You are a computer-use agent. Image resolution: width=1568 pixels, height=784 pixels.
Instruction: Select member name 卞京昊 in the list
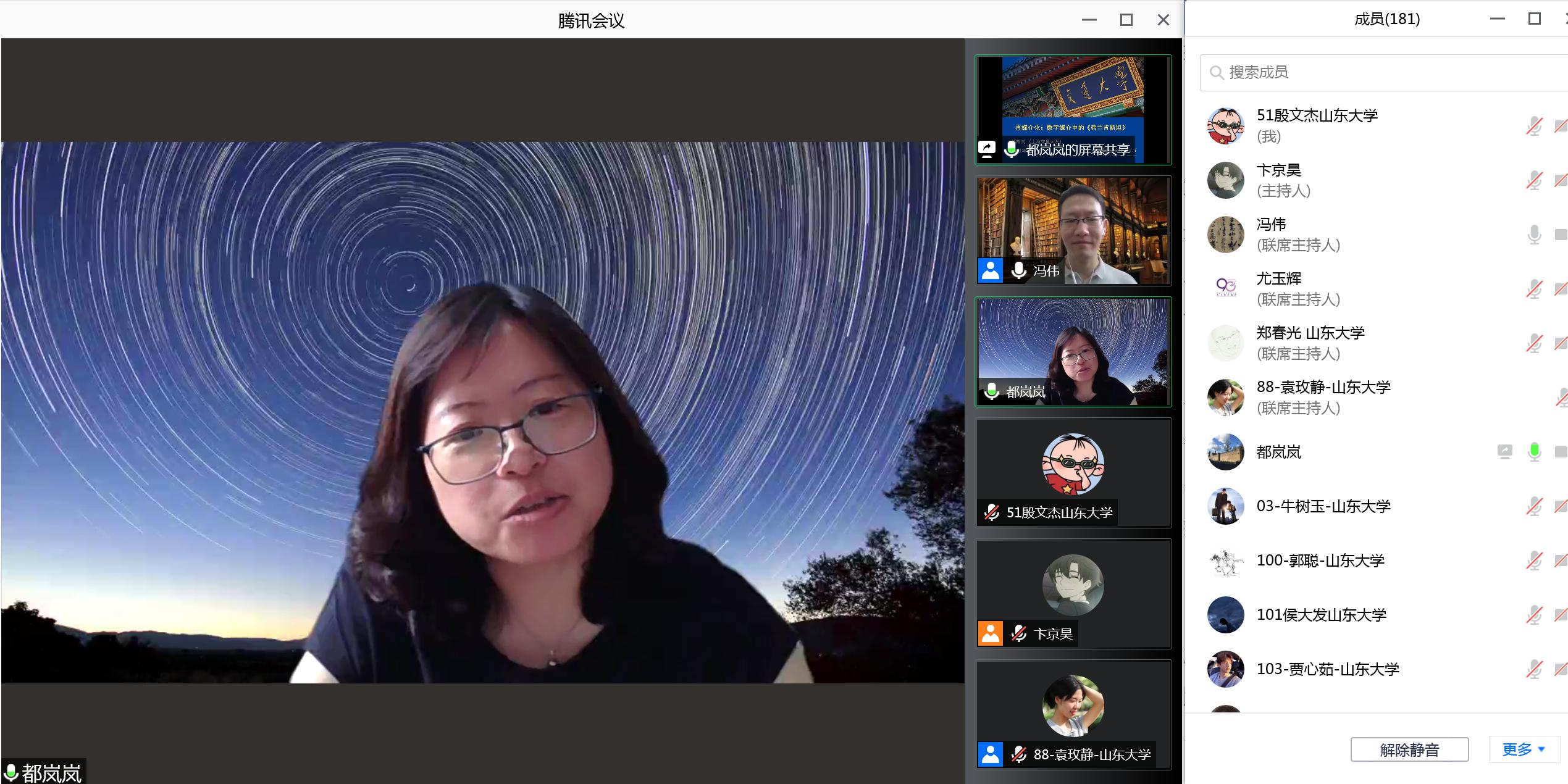pyautogui.click(x=1278, y=170)
